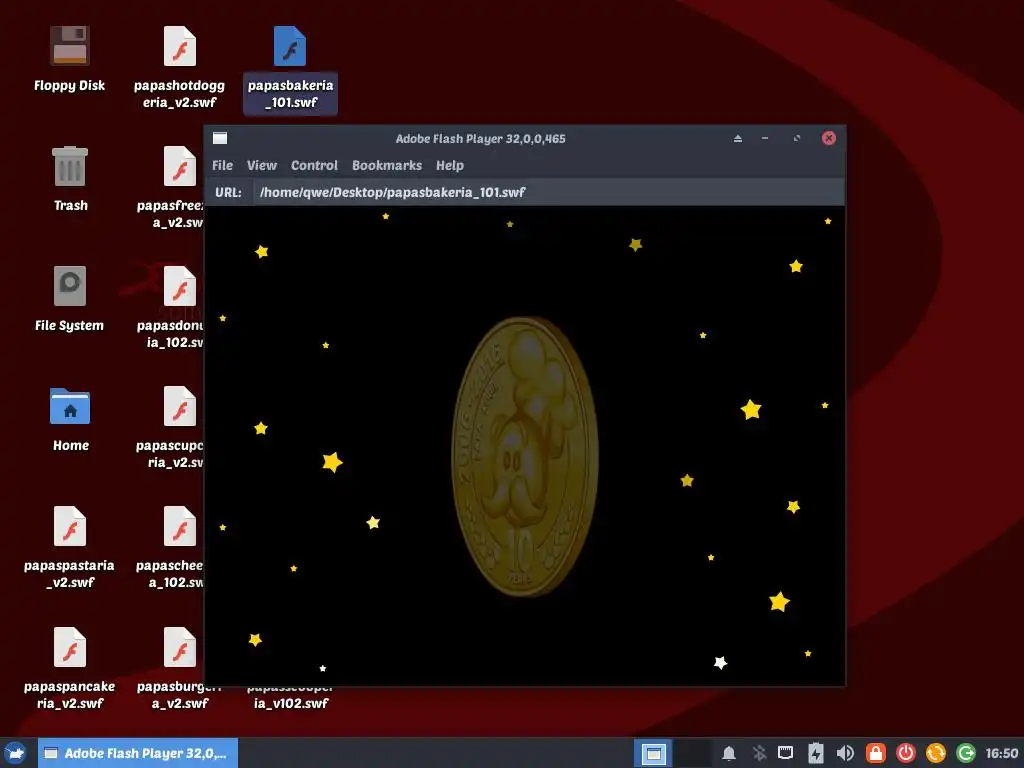Maximize the Flash Player window
1024x768 pixels.
(797, 138)
